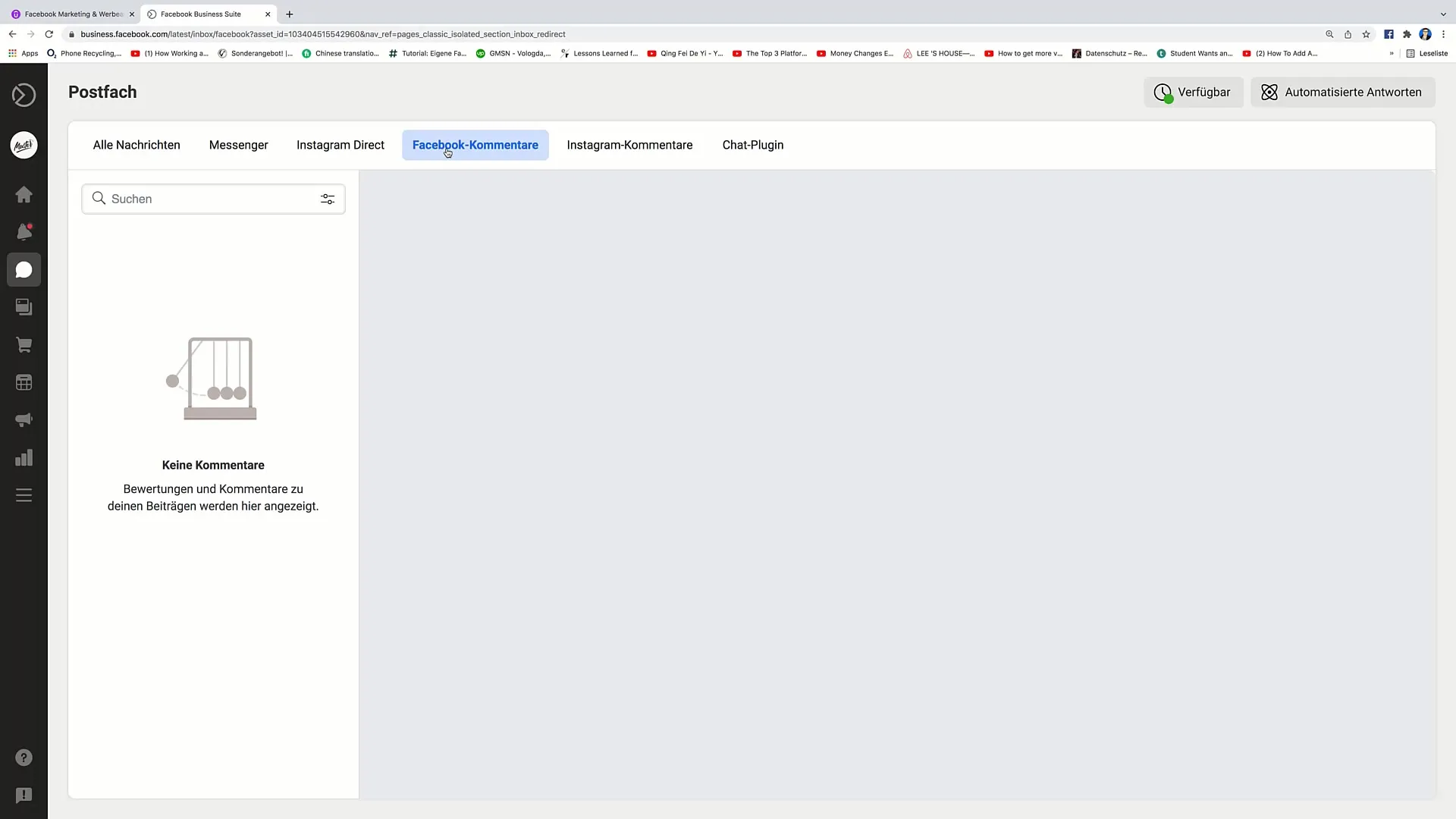Expand the hidden bookmarks overflow chevron
The width and height of the screenshot is (1456, 819).
[x=1392, y=53]
